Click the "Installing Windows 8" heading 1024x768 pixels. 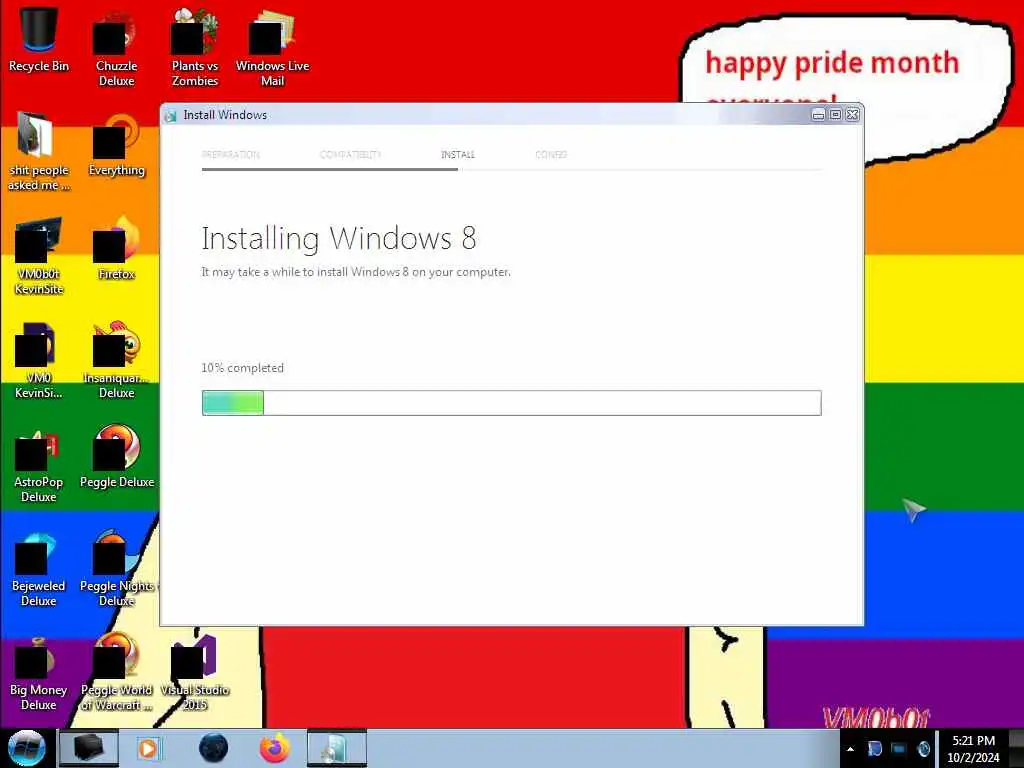point(339,239)
